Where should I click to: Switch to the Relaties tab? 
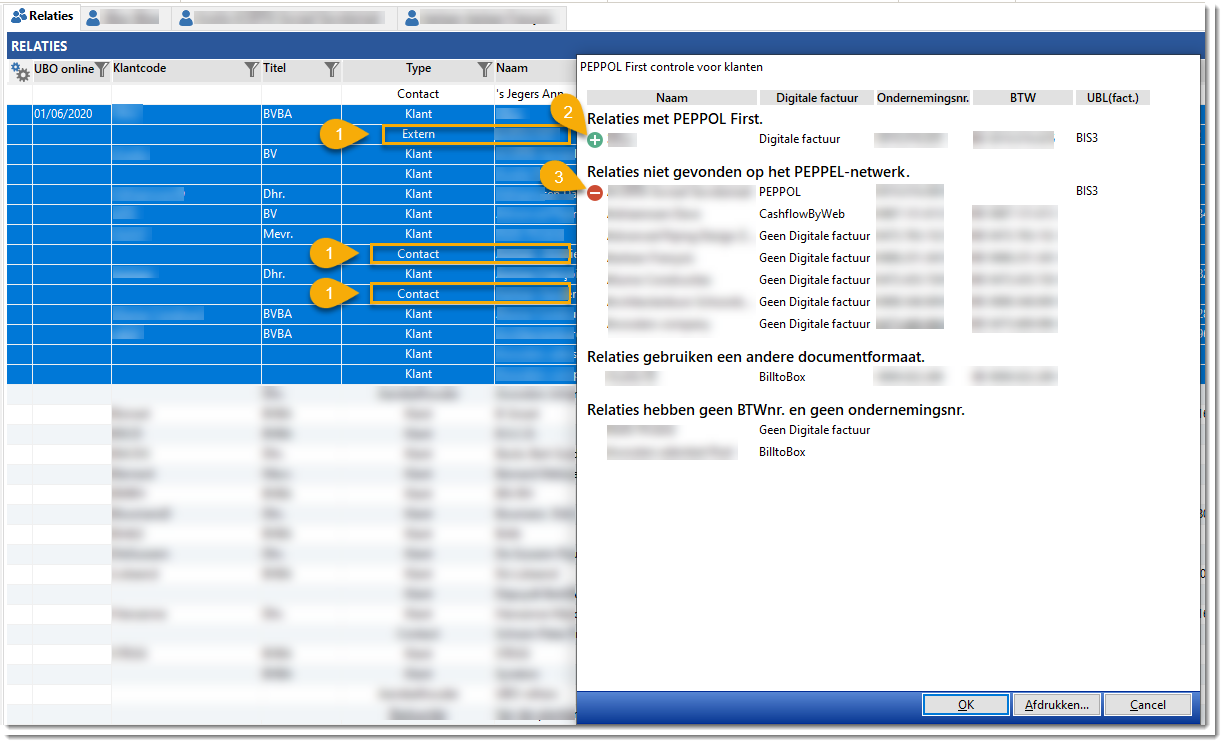pyautogui.click(x=42, y=17)
